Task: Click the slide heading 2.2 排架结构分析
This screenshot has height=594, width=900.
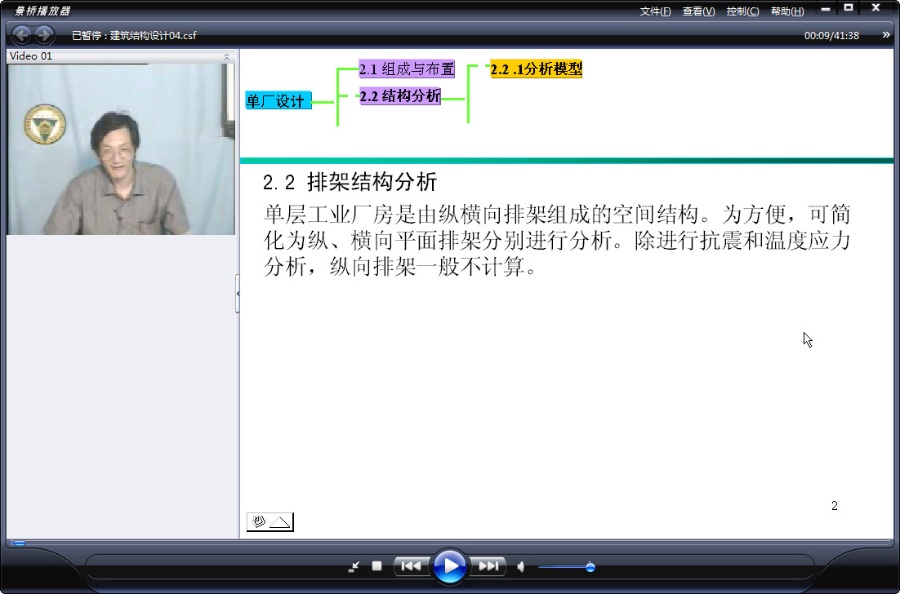Action: pos(350,182)
